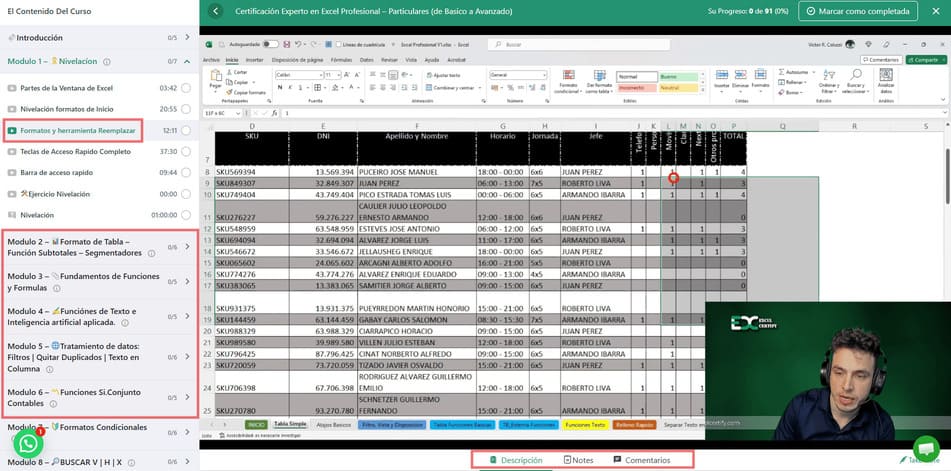Expand Modulo 3 Fundamentos de Funciones chevron
The width and height of the screenshot is (951, 471).
pos(187,282)
